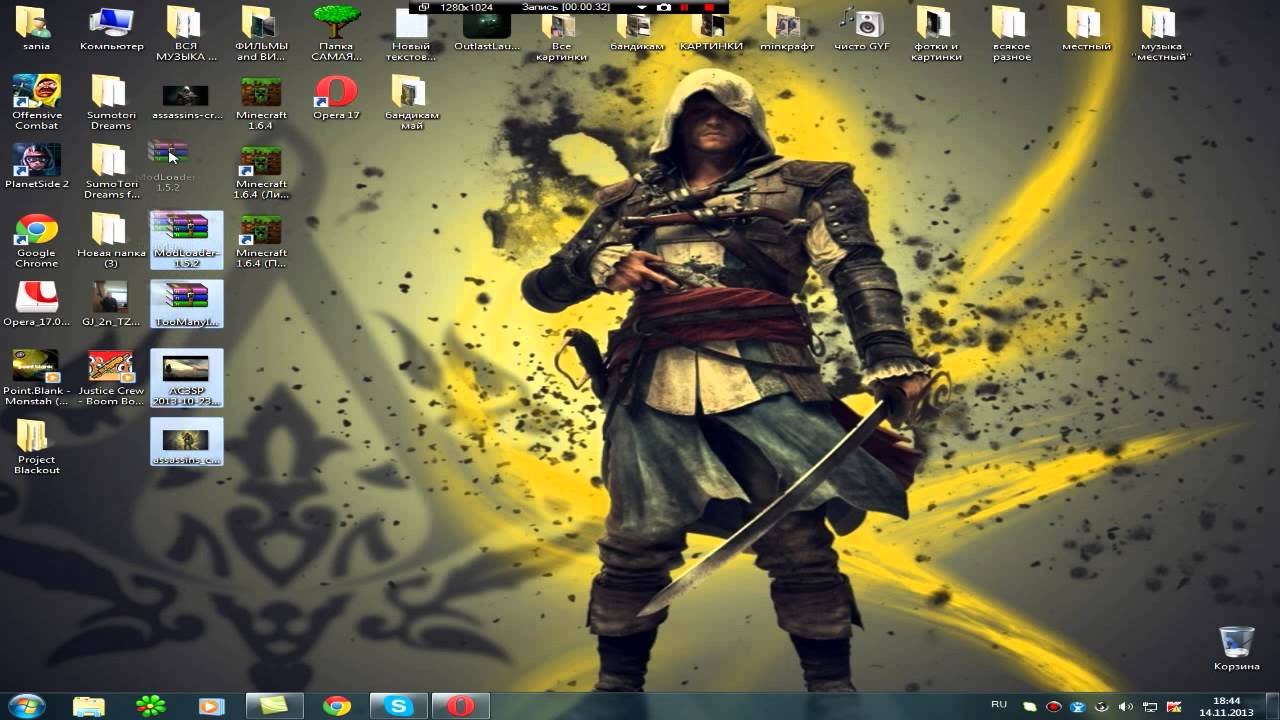The height and width of the screenshot is (720, 1280).
Task: Open the бандикам folder in top row
Action: coord(636,32)
